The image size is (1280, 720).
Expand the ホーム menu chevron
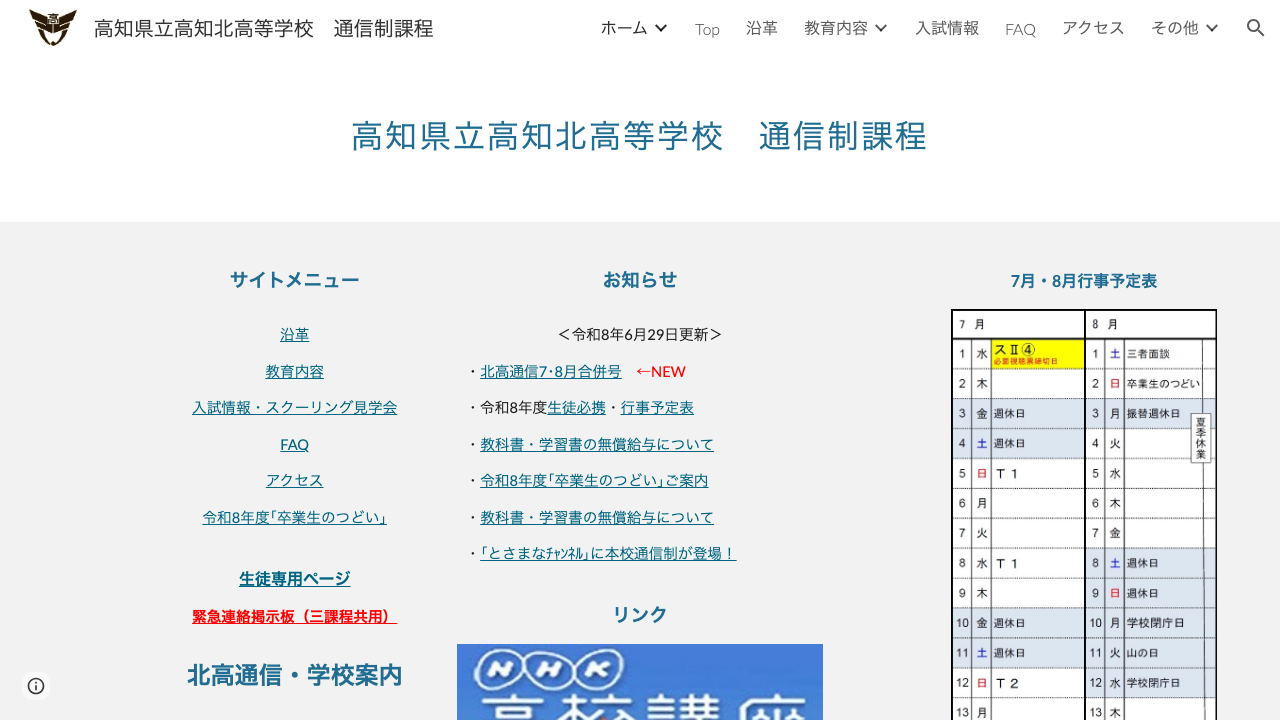pyautogui.click(x=661, y=28)
